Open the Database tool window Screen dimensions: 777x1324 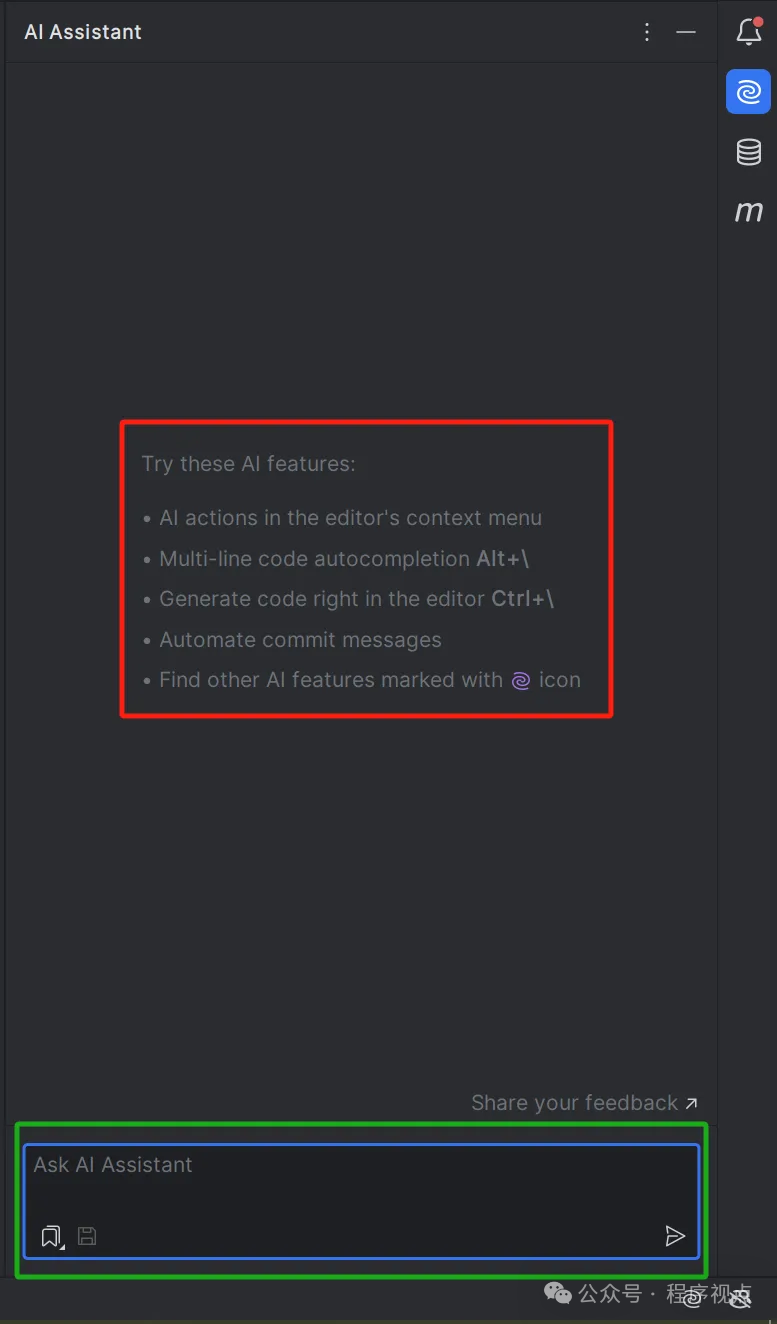tap(748, 152)
